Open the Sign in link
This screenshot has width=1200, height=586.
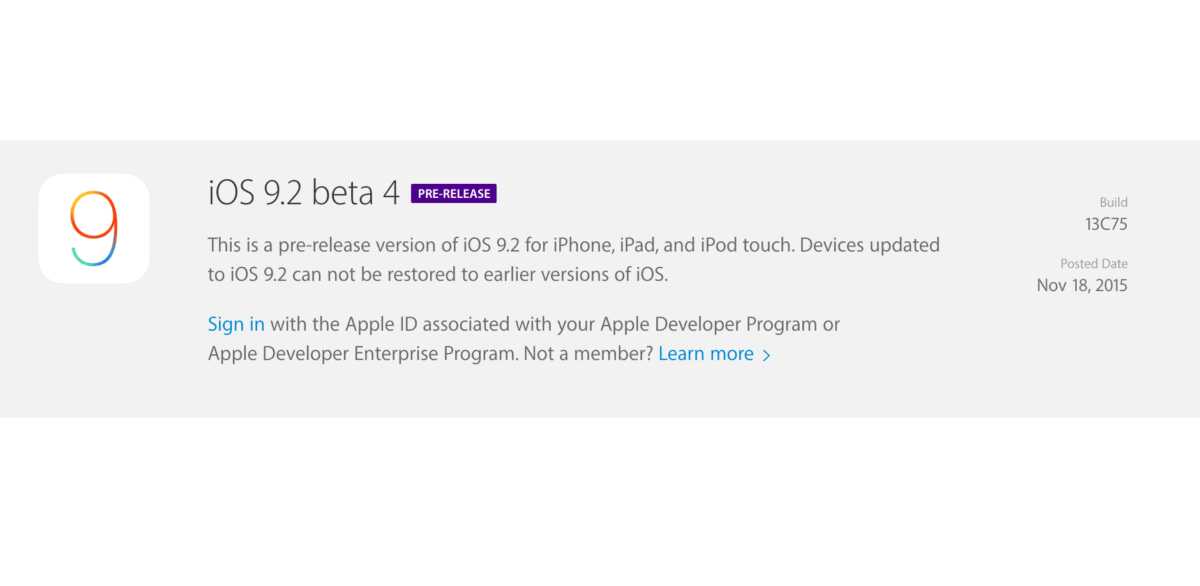pyautogui.click(x=236, y=324)
